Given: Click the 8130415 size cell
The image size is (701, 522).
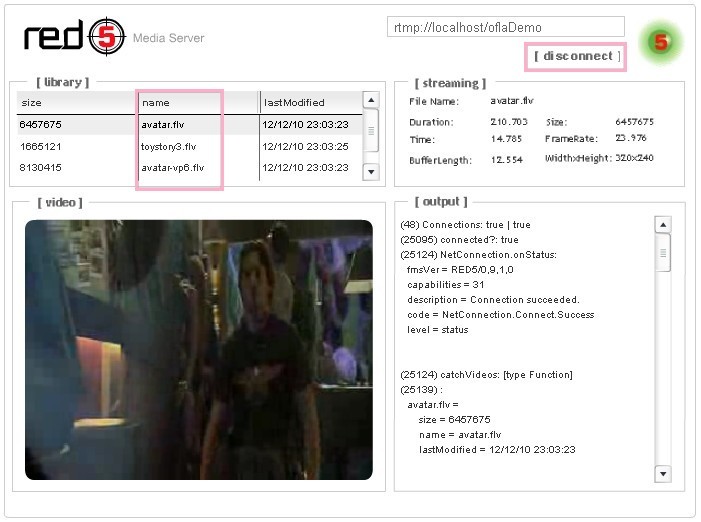Looking at the screenshot, I should [40, 168].
